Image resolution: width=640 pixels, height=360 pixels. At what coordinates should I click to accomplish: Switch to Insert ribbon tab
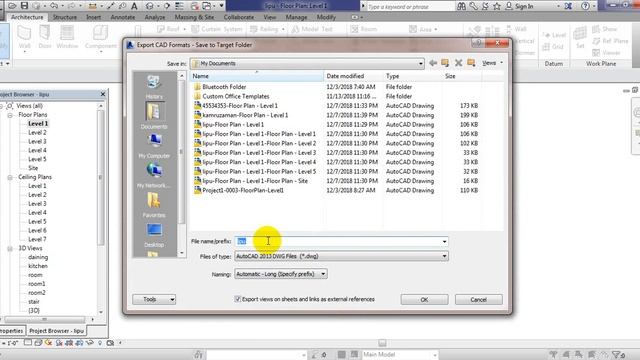tap(93, 17)
